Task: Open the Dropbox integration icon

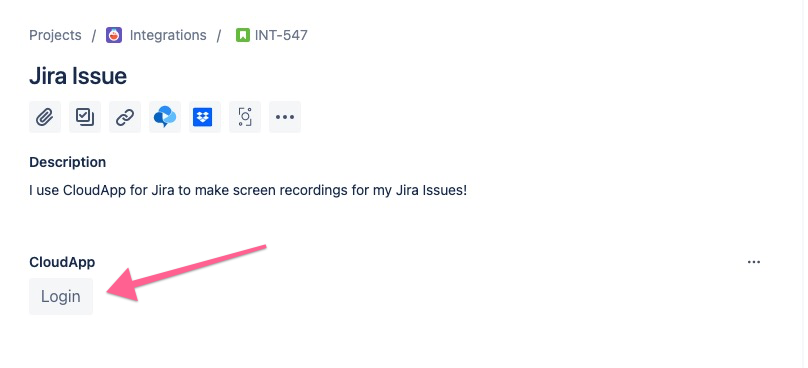Action: [x=205, y=117]
